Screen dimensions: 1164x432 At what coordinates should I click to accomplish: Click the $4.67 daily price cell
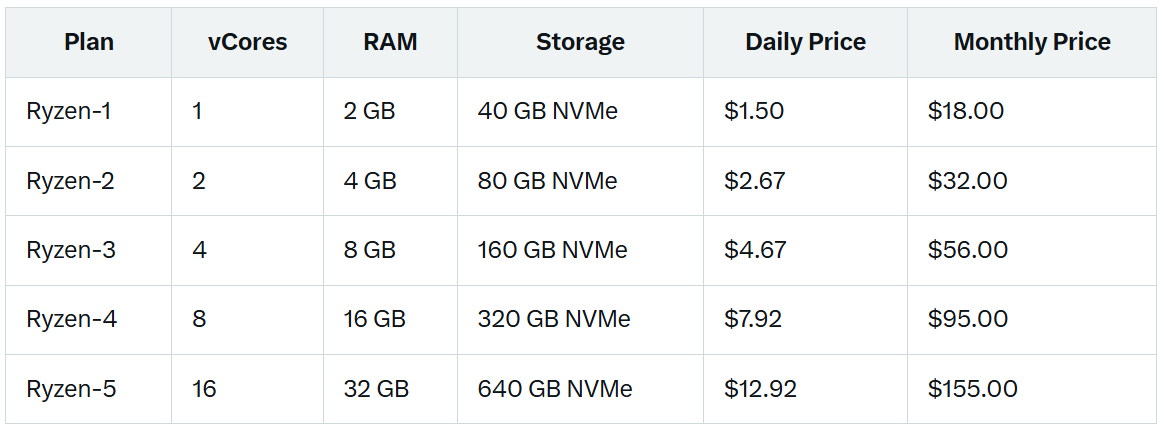[x=805, y=251]
